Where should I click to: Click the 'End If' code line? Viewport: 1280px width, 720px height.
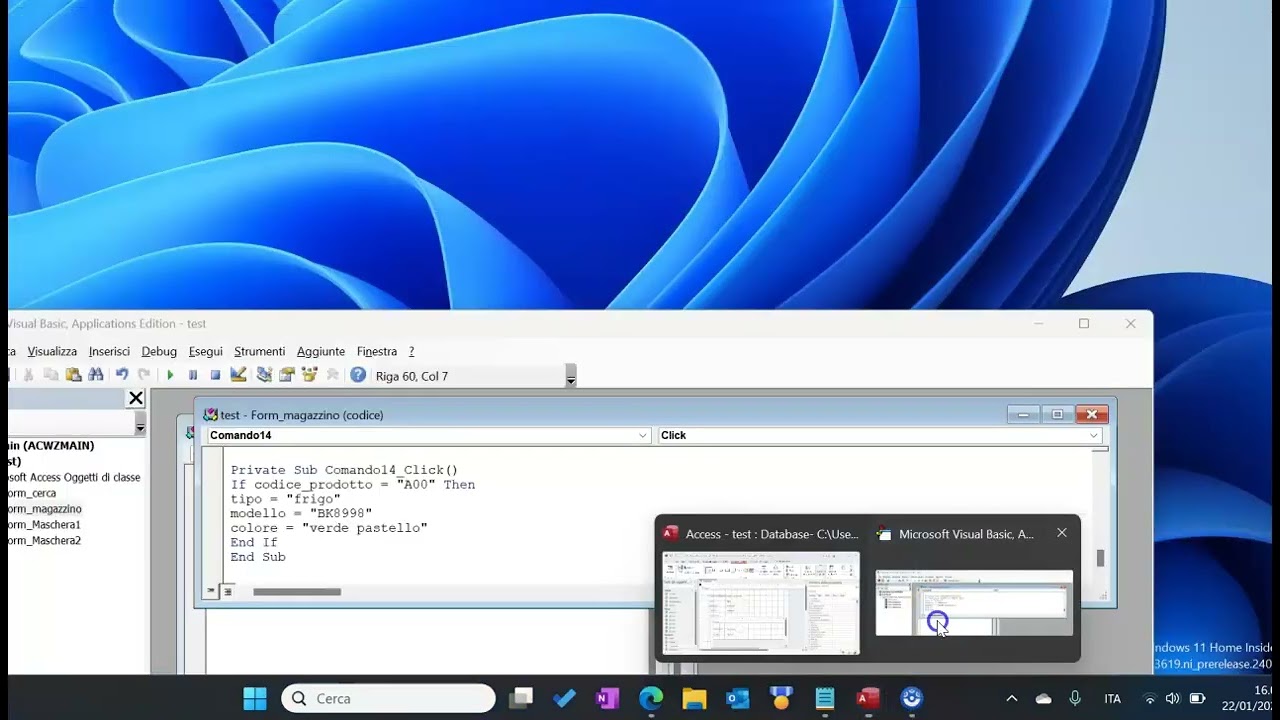click(x=254, y=542)
